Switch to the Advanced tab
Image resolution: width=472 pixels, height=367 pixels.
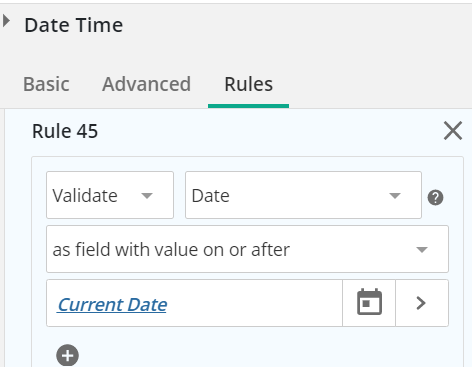pyautogui.click(x=146, y=84)
